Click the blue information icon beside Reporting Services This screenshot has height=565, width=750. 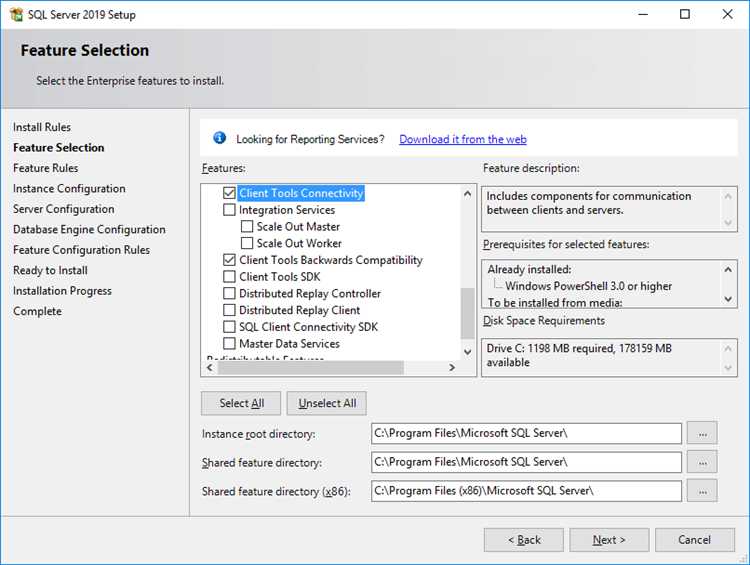coord(220,138)
